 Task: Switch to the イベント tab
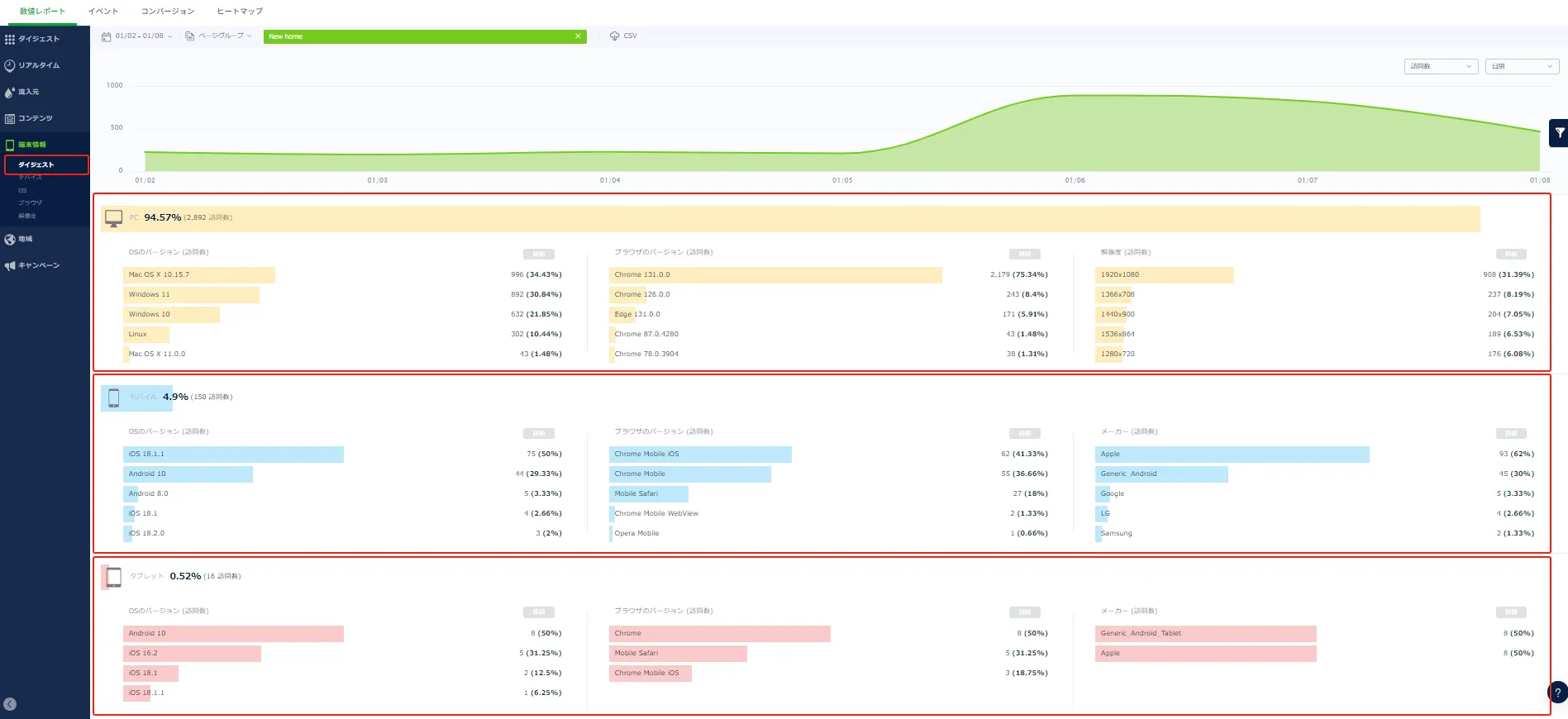click(x=103, y=12)
